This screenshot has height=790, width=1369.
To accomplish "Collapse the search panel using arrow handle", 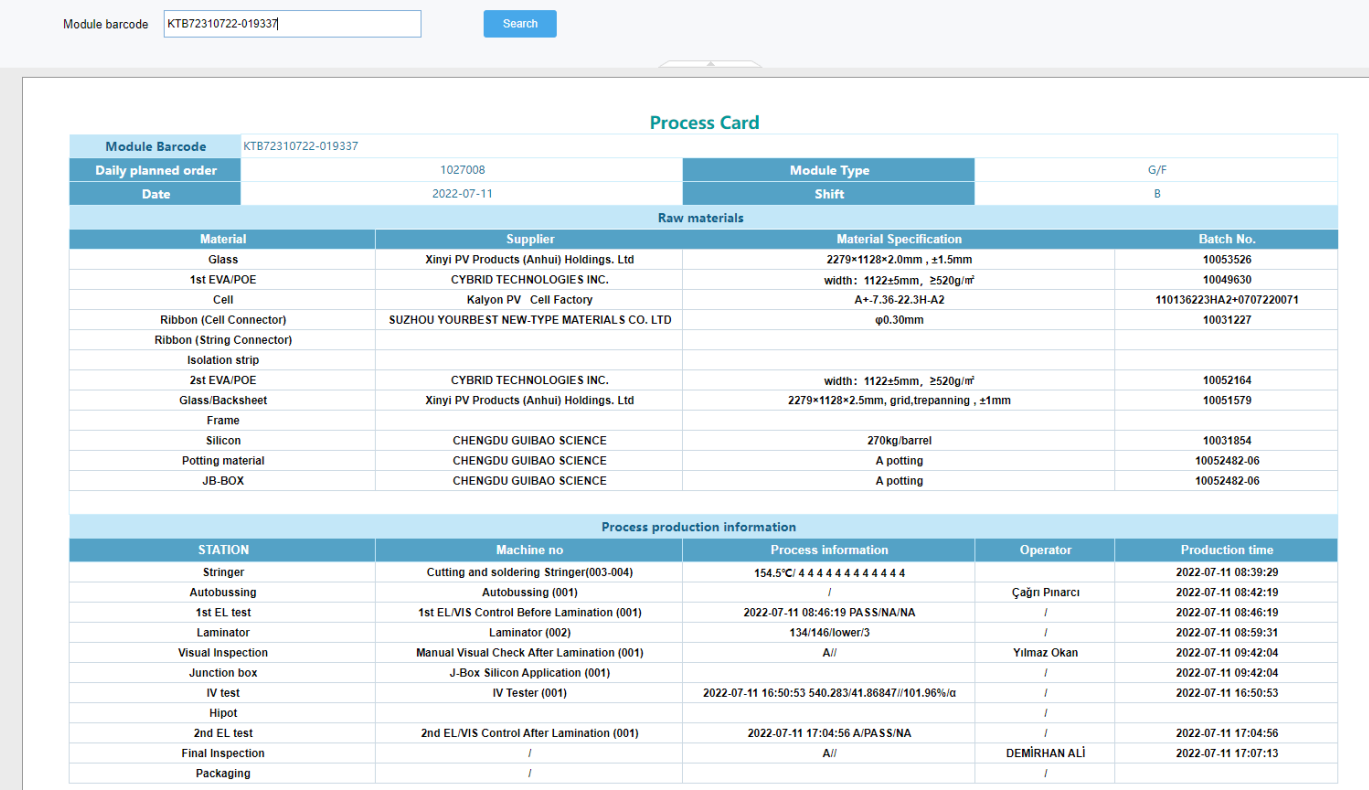I will (x=710, y=64).
